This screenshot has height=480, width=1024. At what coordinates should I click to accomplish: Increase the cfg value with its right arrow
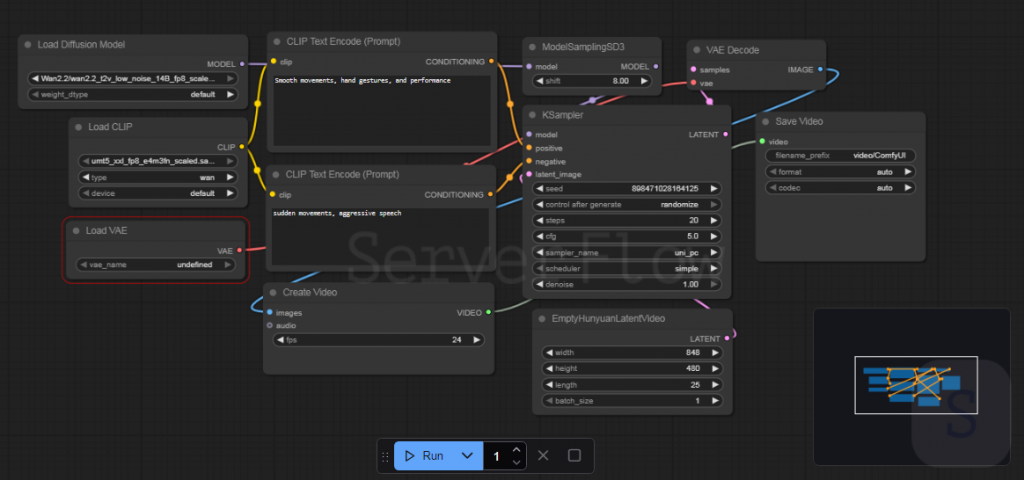[714, 236]
